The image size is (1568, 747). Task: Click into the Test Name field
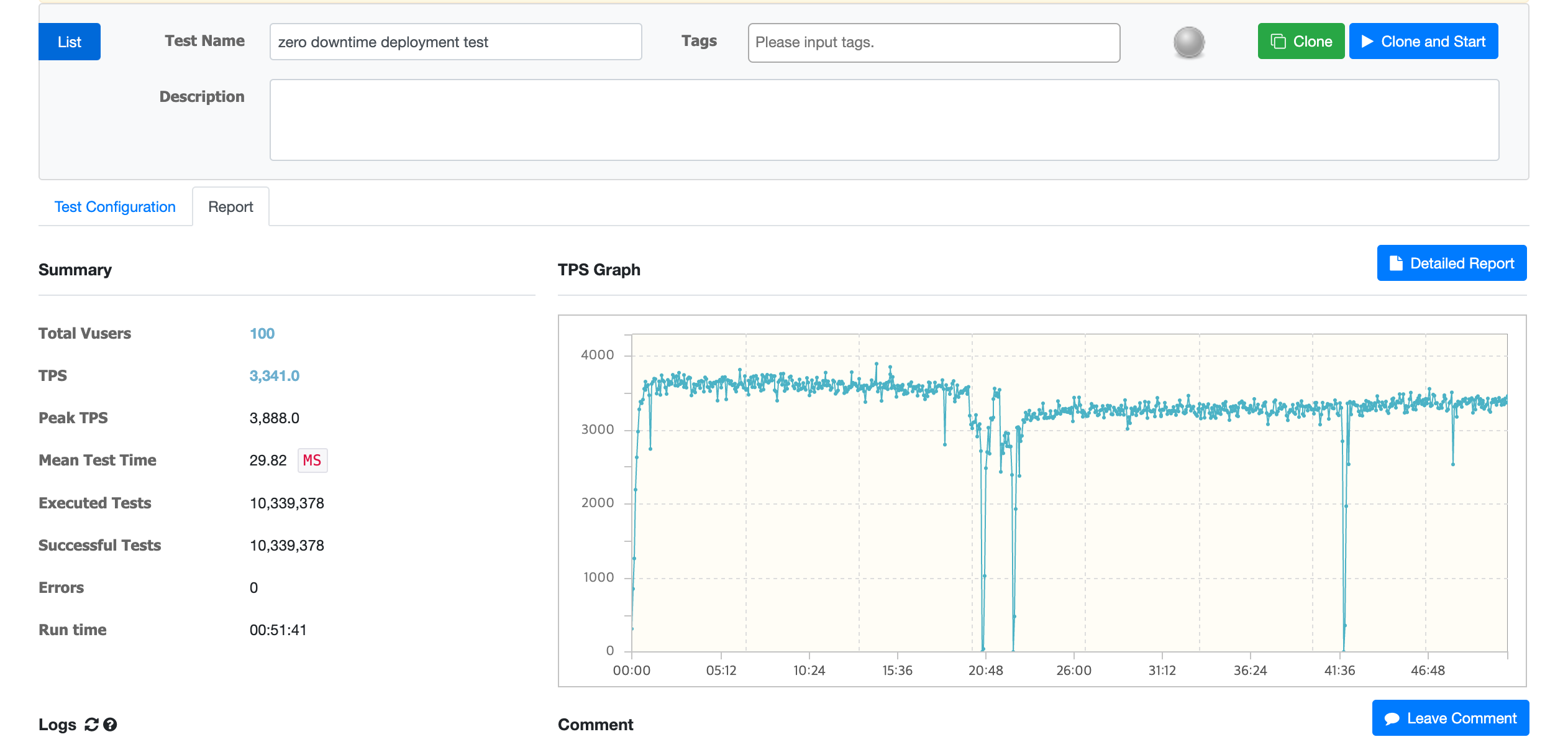455,42
